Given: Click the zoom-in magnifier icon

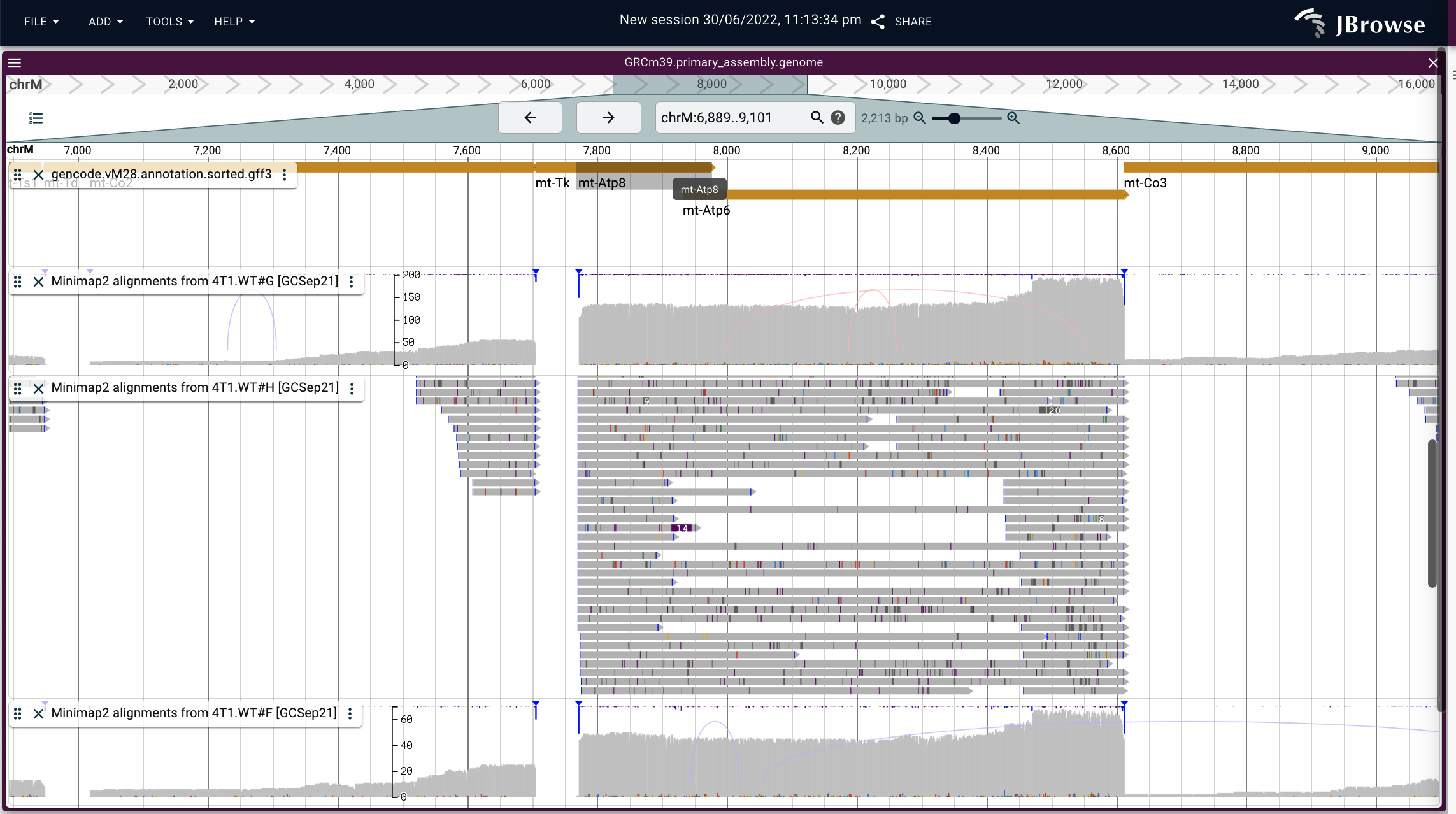Looking at the screenshot, I should (x=1013, y=118).
